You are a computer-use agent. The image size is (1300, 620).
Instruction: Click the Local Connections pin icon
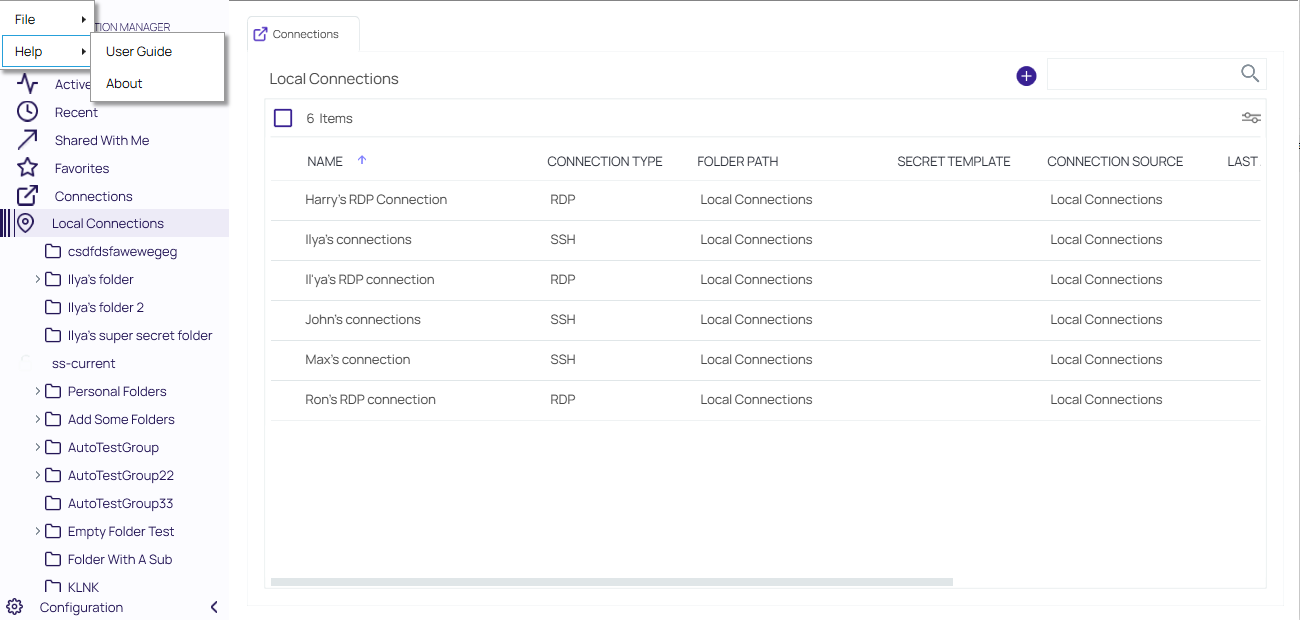tap(26, 223)
